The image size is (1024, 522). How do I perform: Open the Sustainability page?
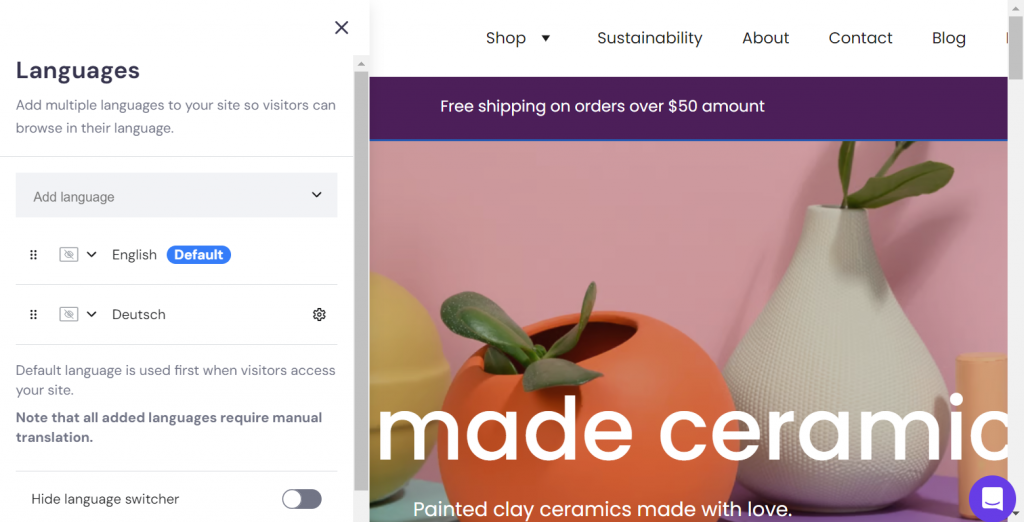[649, 38]
